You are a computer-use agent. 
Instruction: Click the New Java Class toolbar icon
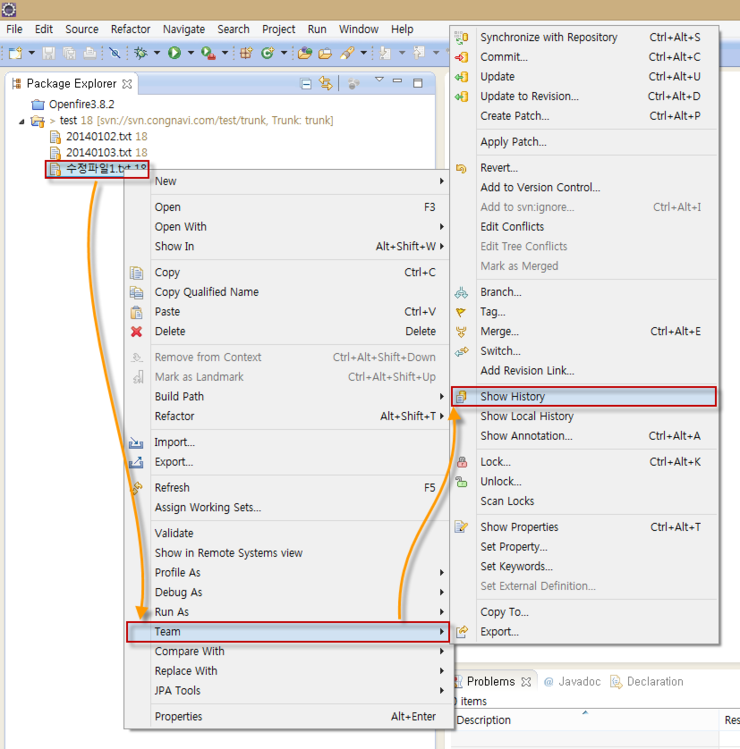click(267, 53)
